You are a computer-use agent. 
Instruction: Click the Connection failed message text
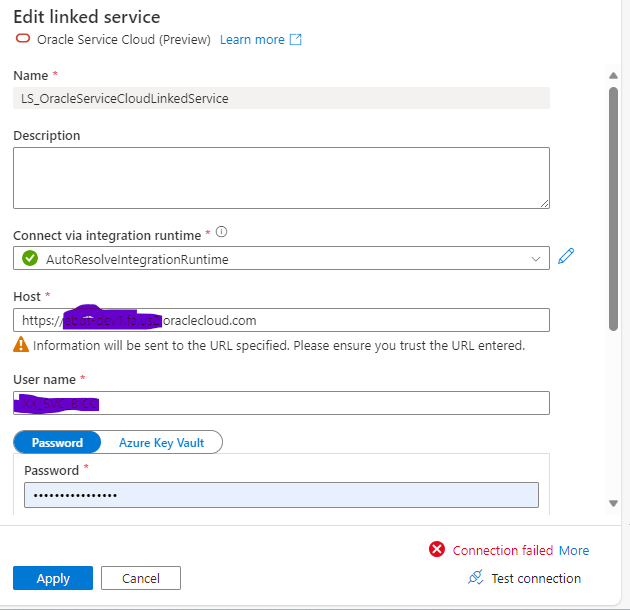[503, 550]
